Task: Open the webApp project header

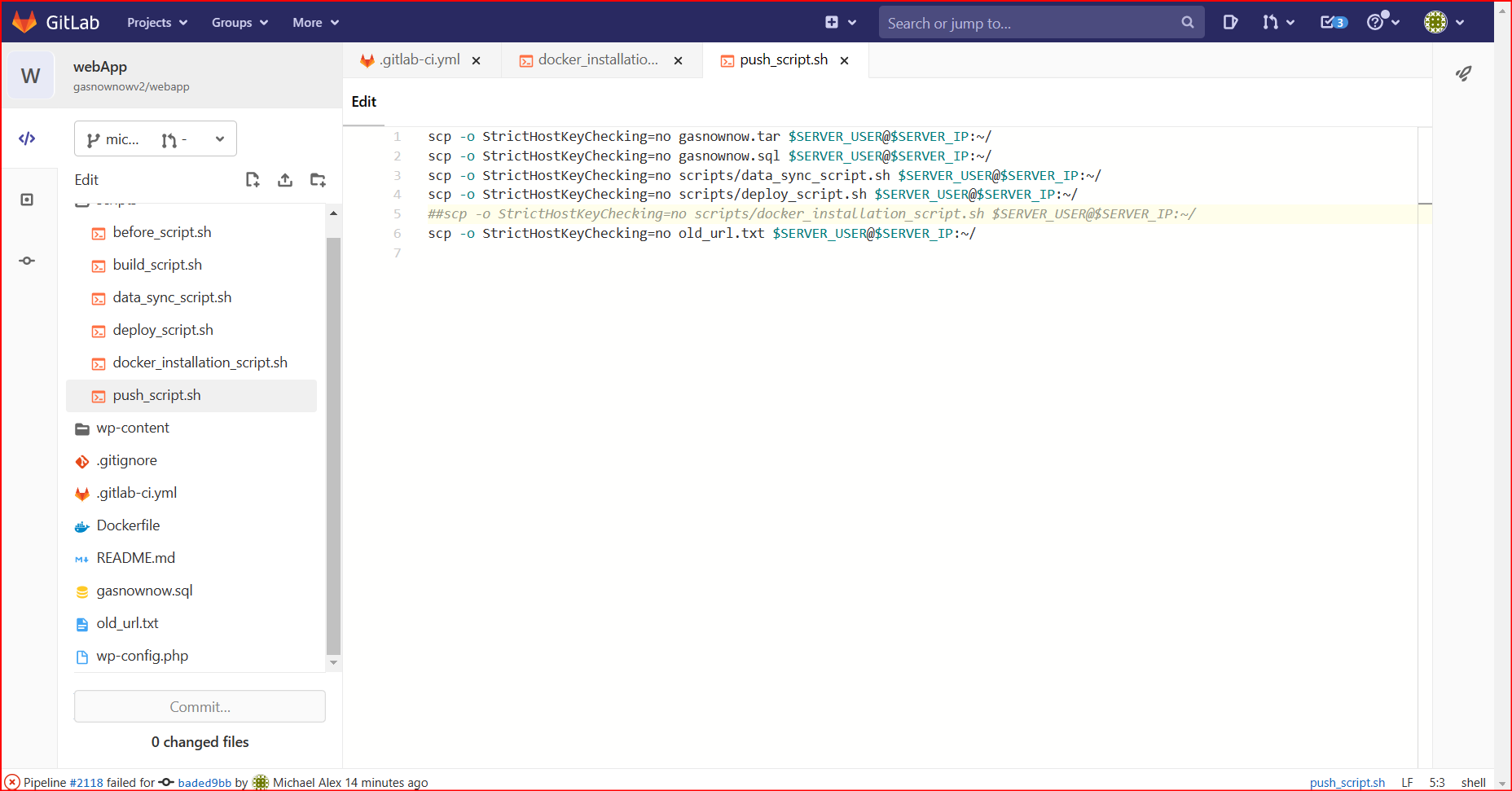Action: coord(171,76)
